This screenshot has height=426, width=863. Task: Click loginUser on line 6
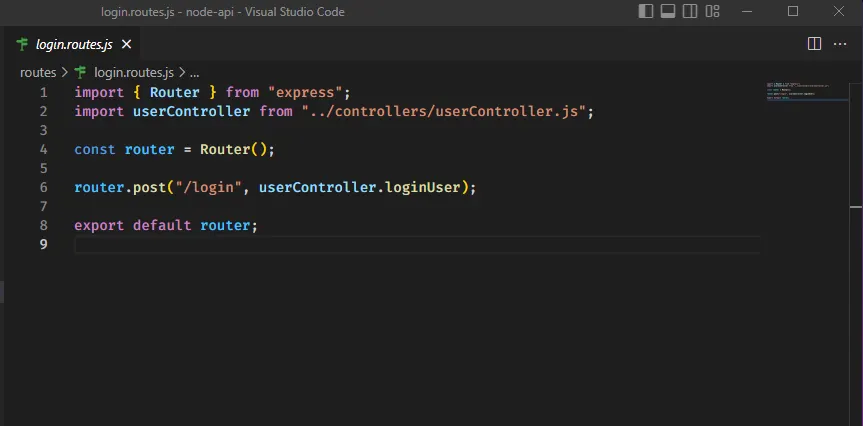(x=423, y=188)
